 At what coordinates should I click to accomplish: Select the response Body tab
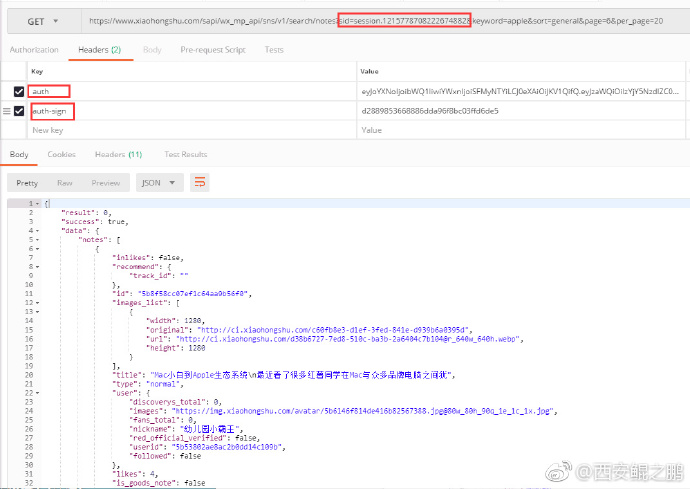pyautogui.click(x=19, y=154)
